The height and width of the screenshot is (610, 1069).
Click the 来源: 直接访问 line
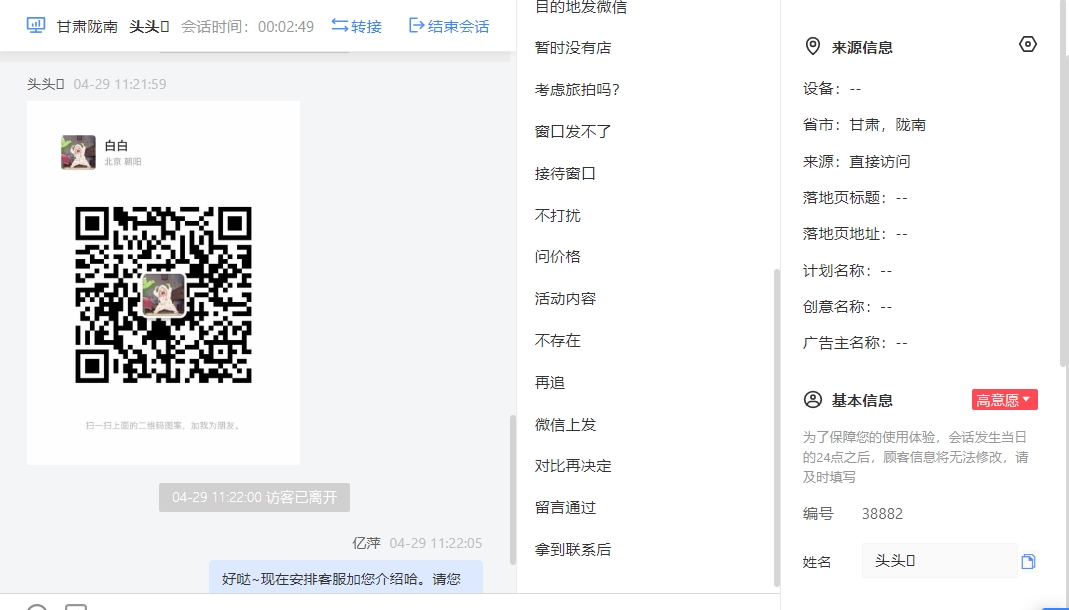[856, 162]
